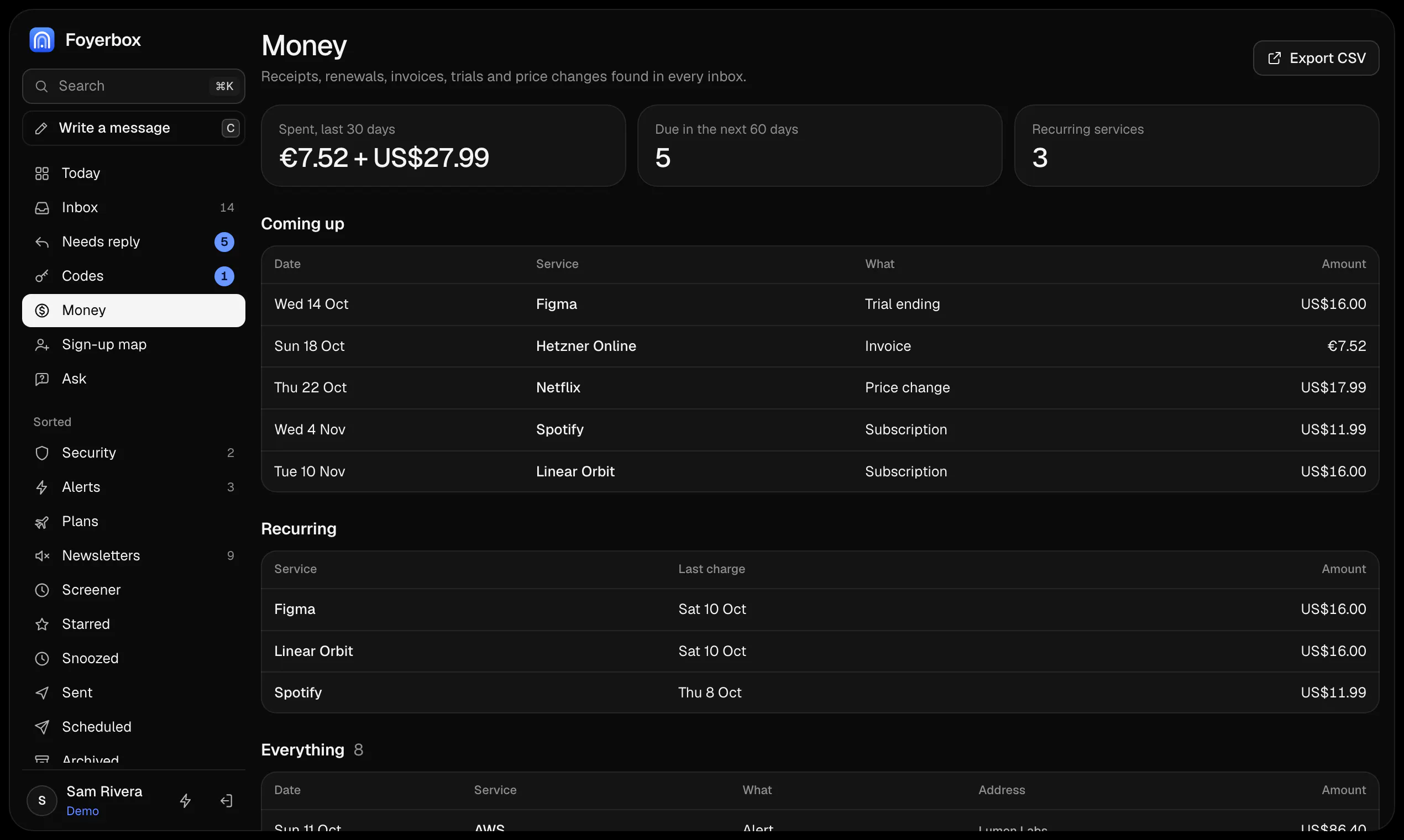The height and width of the screenshot is (840, 1404).
Task: Go to the Scheduled folder
Action: (x=134, y=727)
